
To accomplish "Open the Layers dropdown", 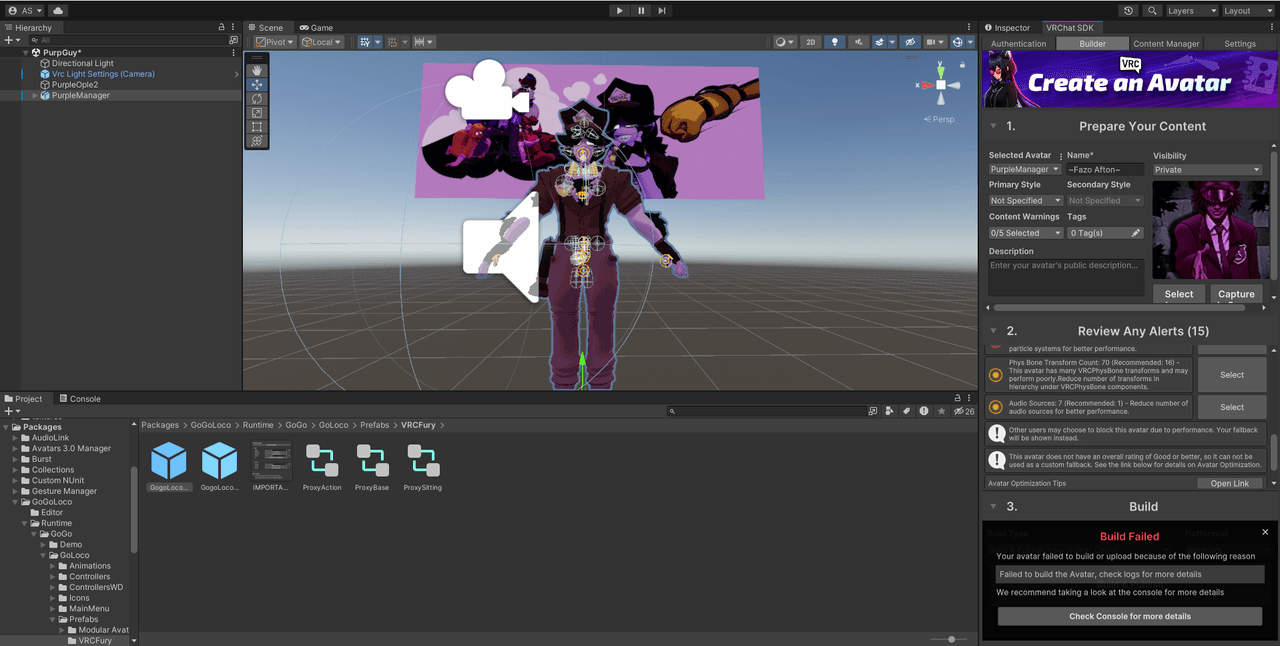I will 1192,10.
